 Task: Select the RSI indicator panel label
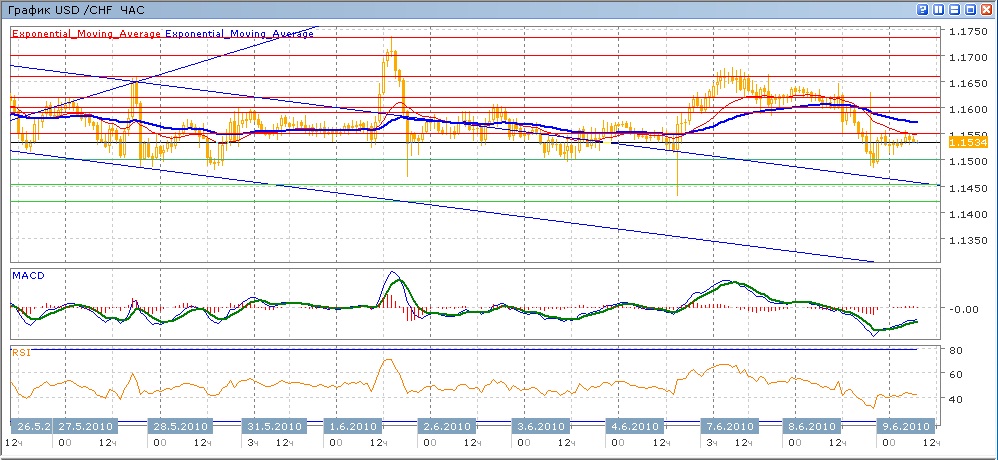pyautogui.click(x=19, y=351)
